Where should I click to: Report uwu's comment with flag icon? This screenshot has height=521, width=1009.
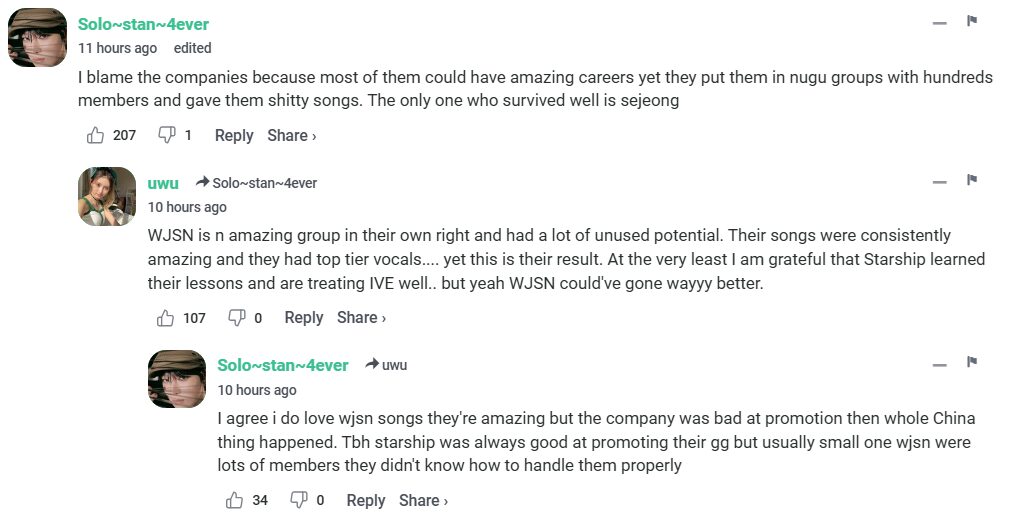click(971, 180)
